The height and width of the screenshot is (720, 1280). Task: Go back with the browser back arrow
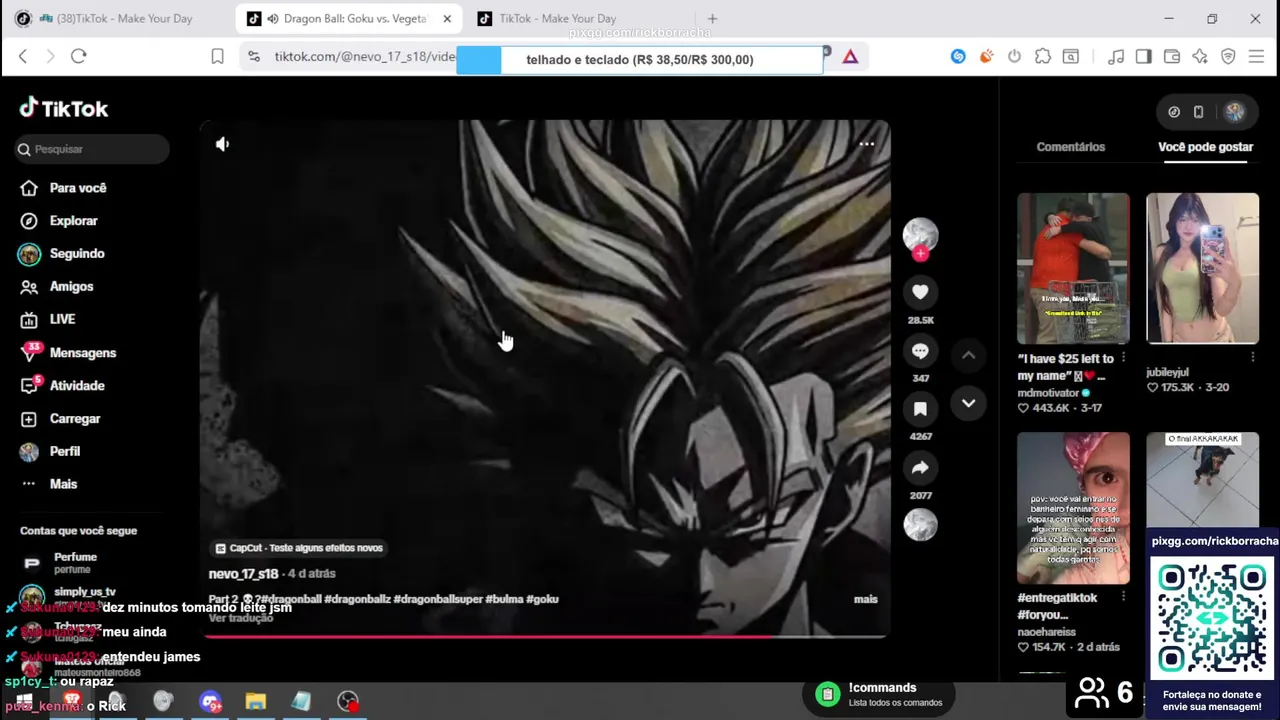click(22, 57)
